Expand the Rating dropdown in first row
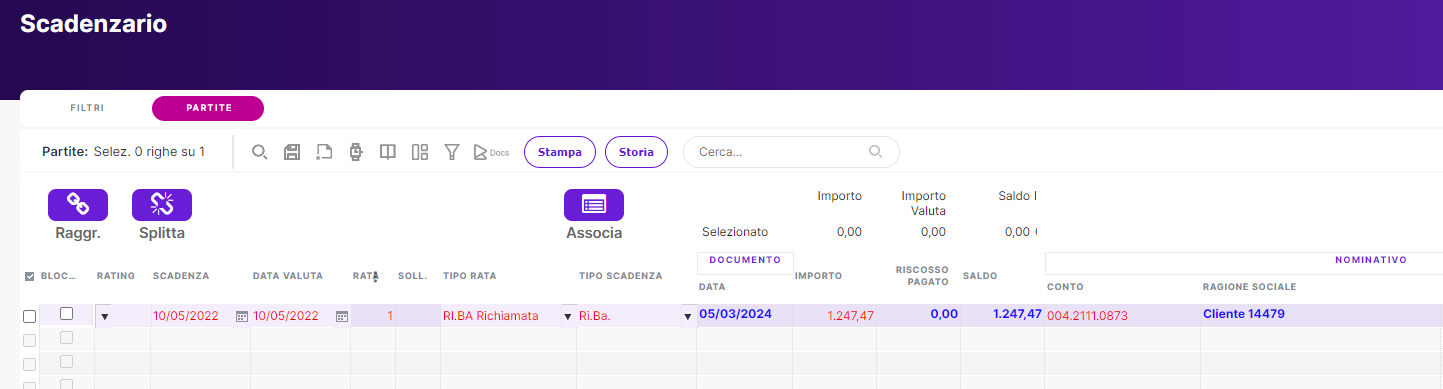1443x389 pixels. coord(105,317)
